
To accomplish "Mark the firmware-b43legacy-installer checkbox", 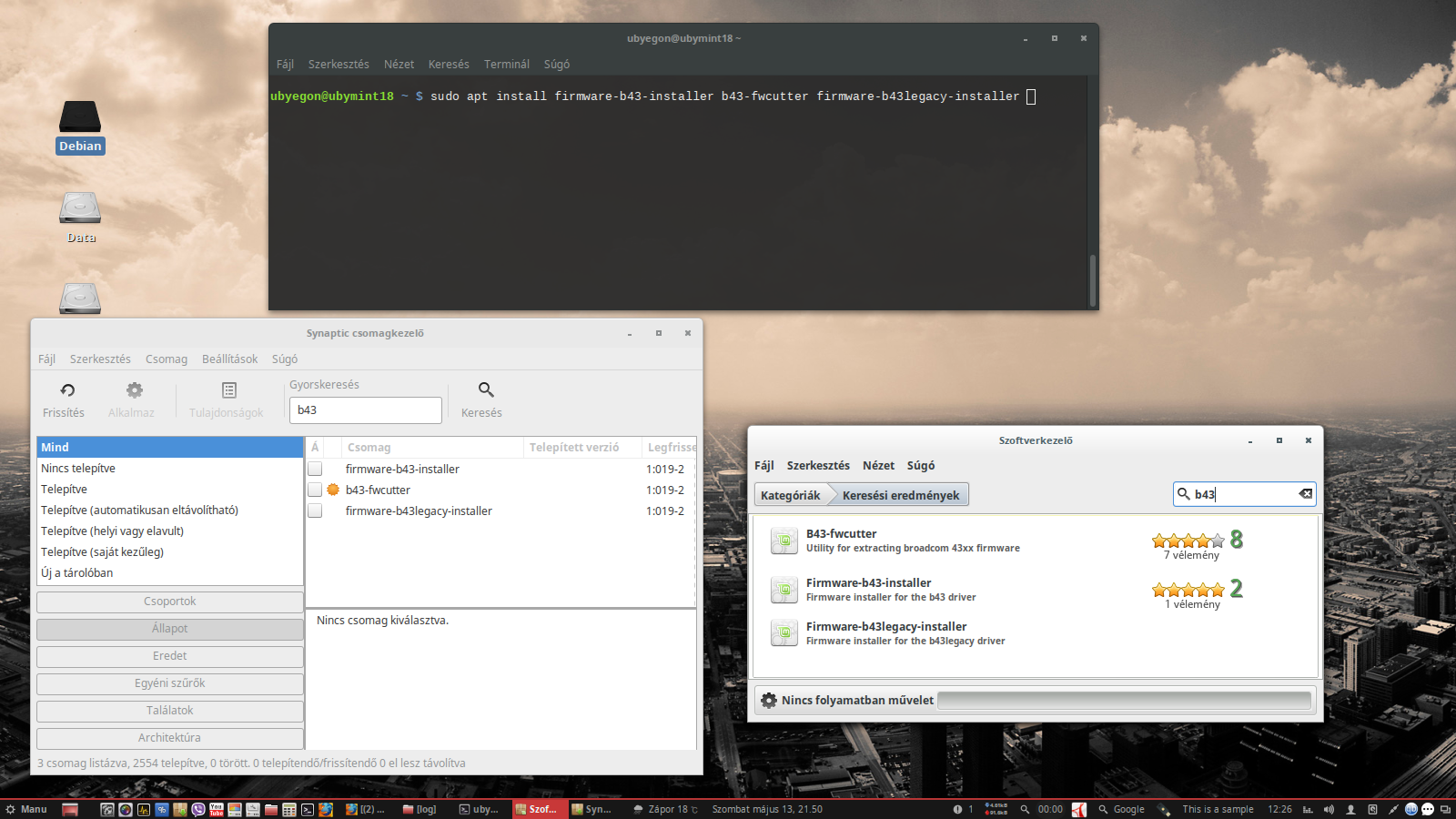I will pyautogui.click(x=315, y=511).
